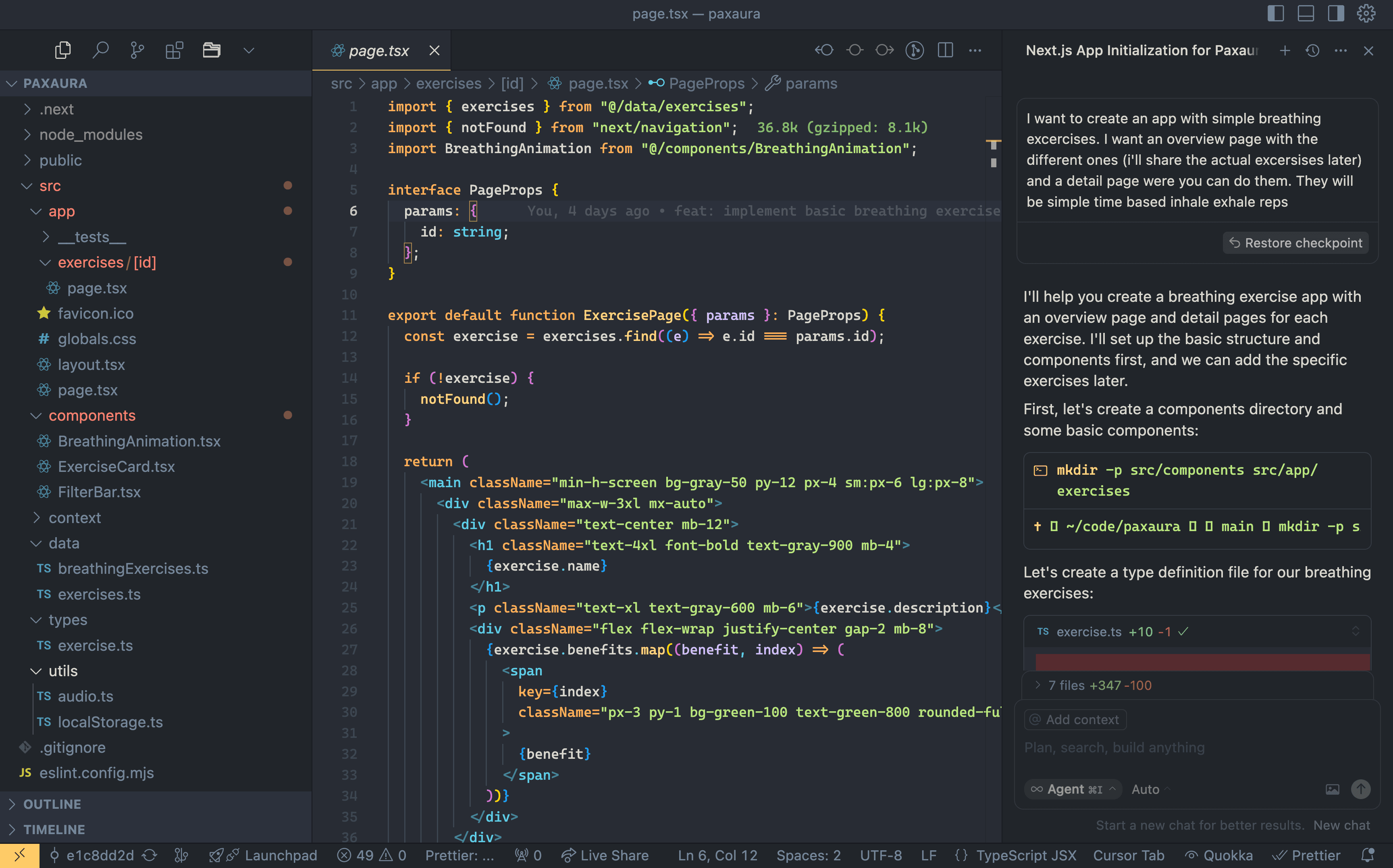
Task: Toggle the primary sidebar visibility
Action: click(x=1275, y=14)
